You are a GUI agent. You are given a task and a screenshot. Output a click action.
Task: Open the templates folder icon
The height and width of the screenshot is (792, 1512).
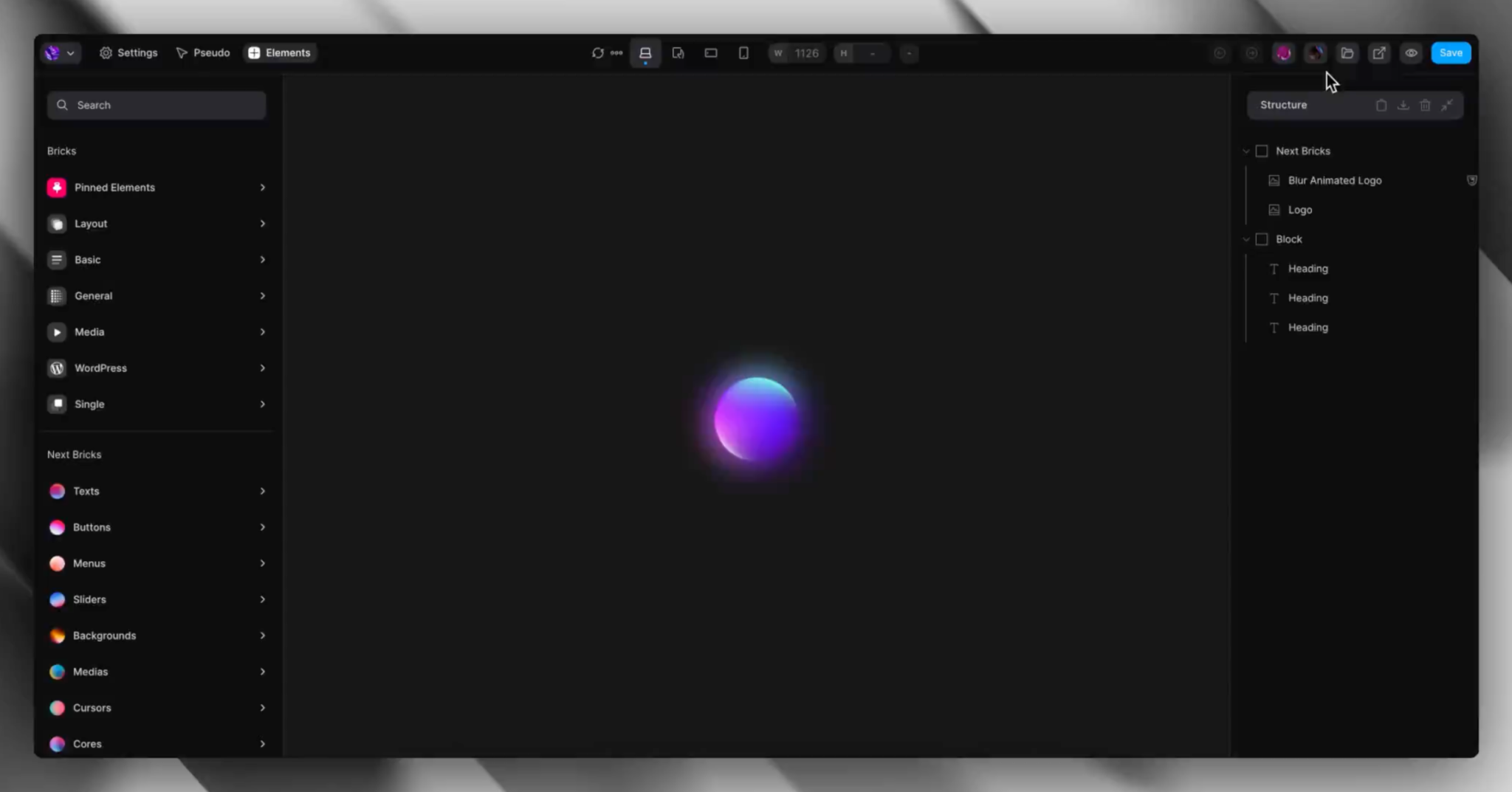pos(1347,53)
